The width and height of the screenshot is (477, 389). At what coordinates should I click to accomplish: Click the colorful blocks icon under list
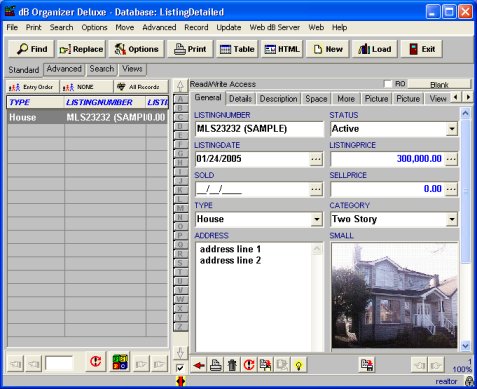pyautogui.click(x=120, y=362)
